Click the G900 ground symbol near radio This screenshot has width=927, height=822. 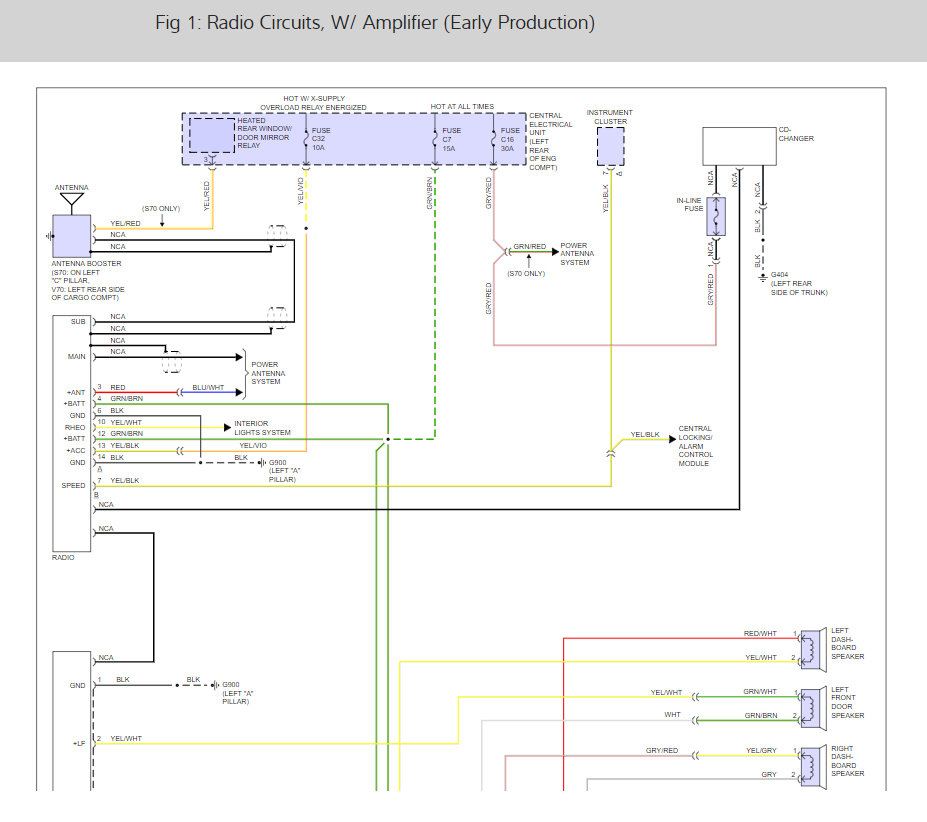(262, 462)
